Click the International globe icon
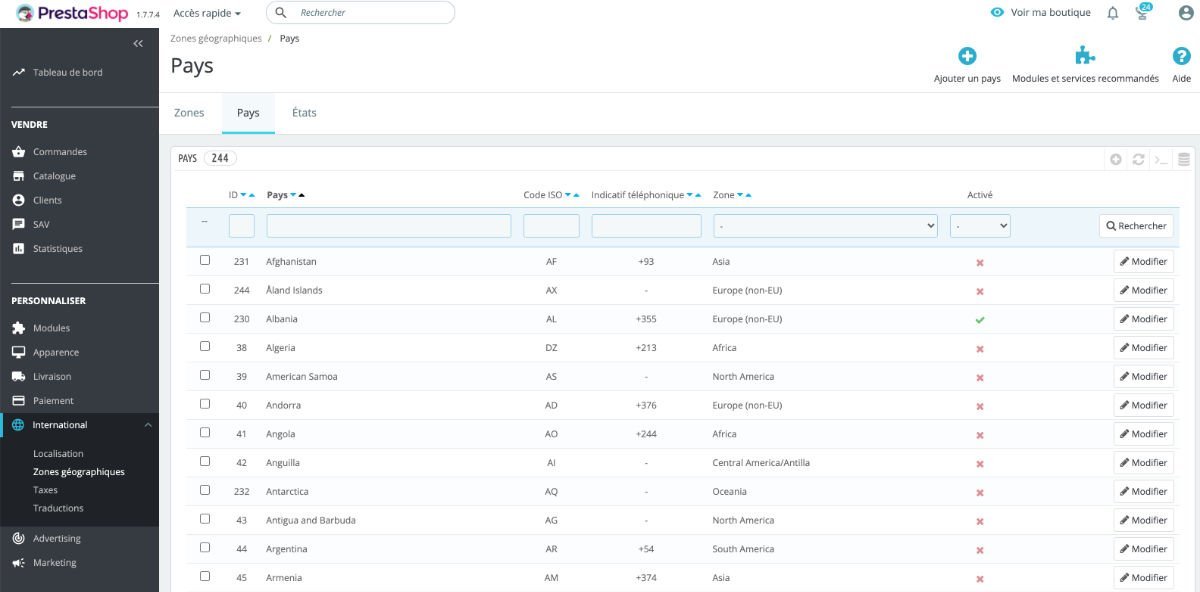Image resolution: width=1200 pixels, height=592 pixels. coord(18,425)
